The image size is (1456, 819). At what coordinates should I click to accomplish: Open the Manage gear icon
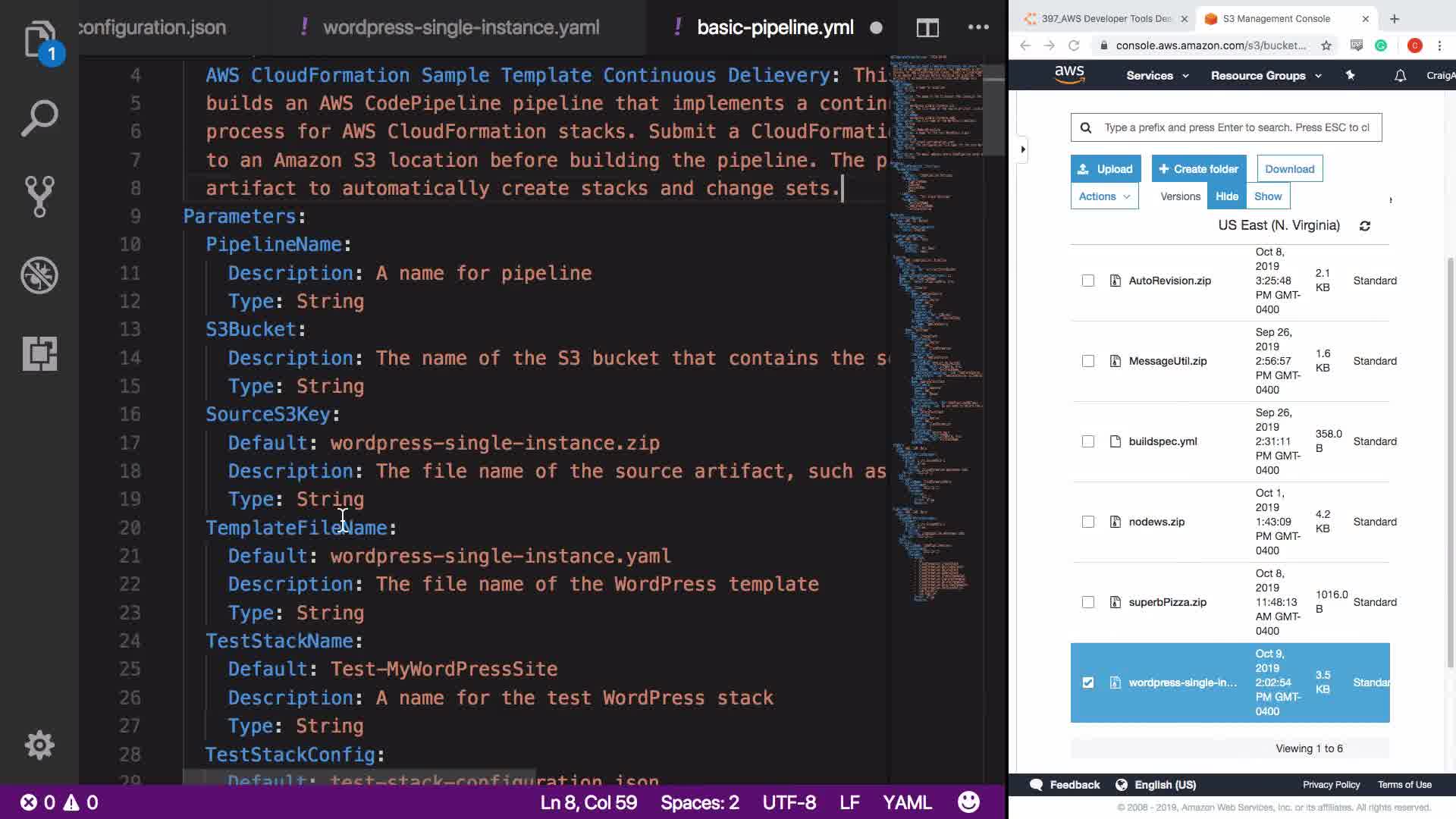pos(39,745)
